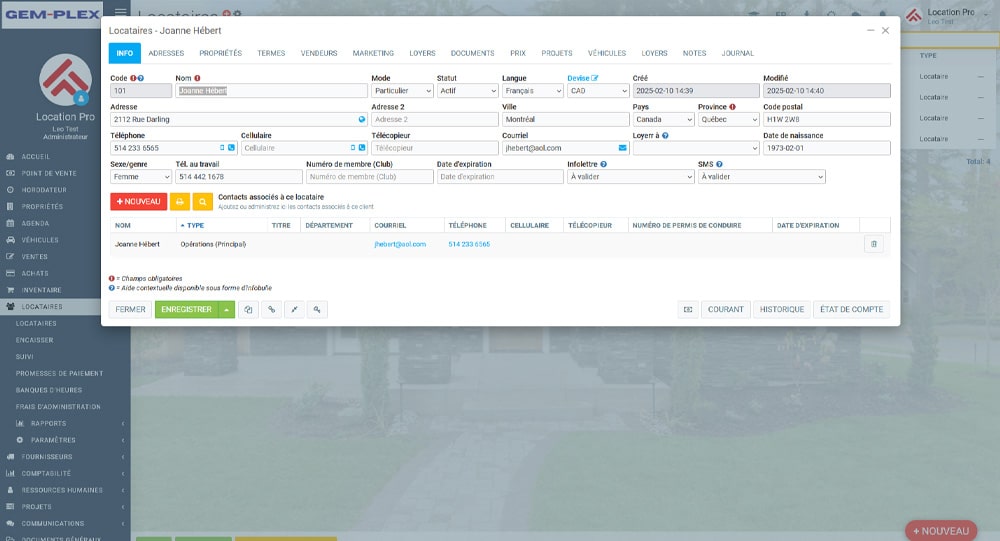Click the money icon left of Courant
The image size is (1000, 541).
tap(688, 310)
